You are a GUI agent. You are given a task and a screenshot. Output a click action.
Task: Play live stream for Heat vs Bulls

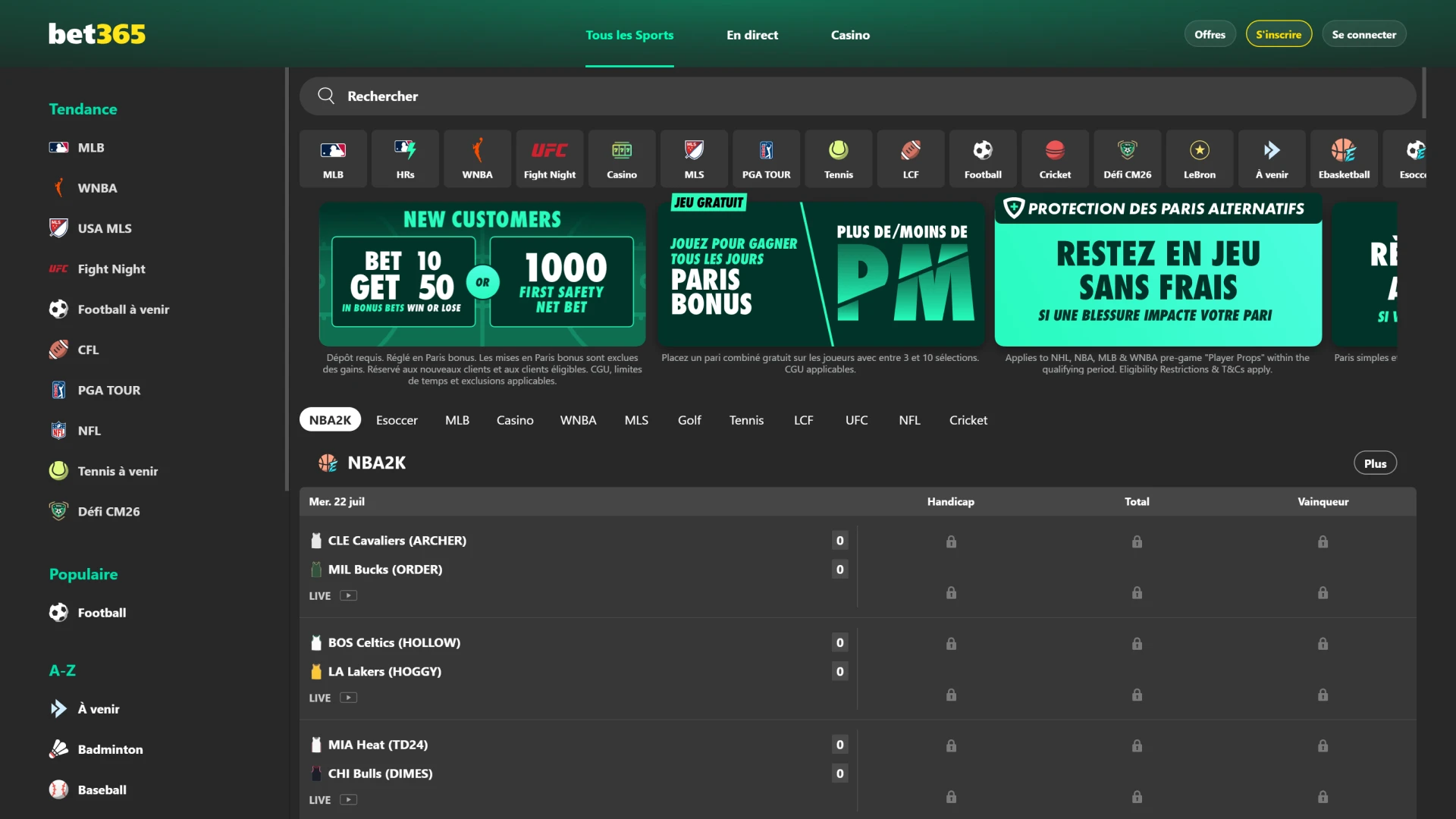(x=348, y=800)
